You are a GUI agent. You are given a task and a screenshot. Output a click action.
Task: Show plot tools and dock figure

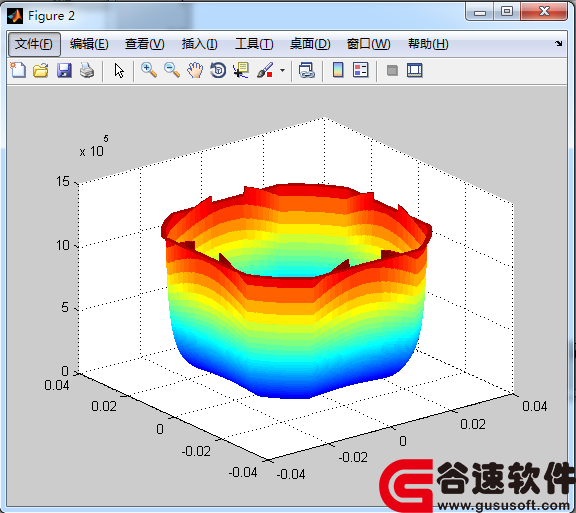pyautogui.click(x=415, y=70)
